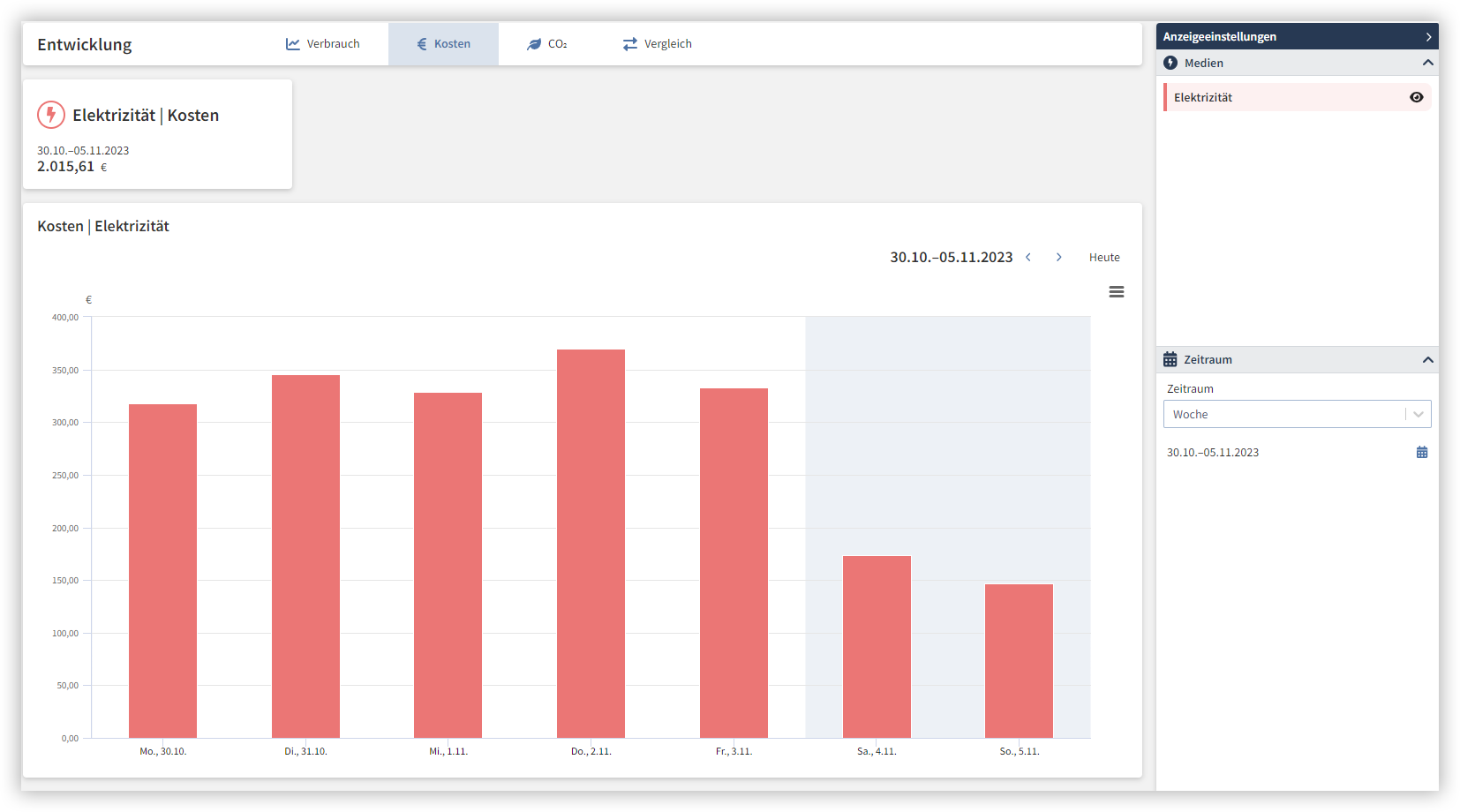Select the Kosten tab
The image size is (1460, 812).
click(443, 44)
